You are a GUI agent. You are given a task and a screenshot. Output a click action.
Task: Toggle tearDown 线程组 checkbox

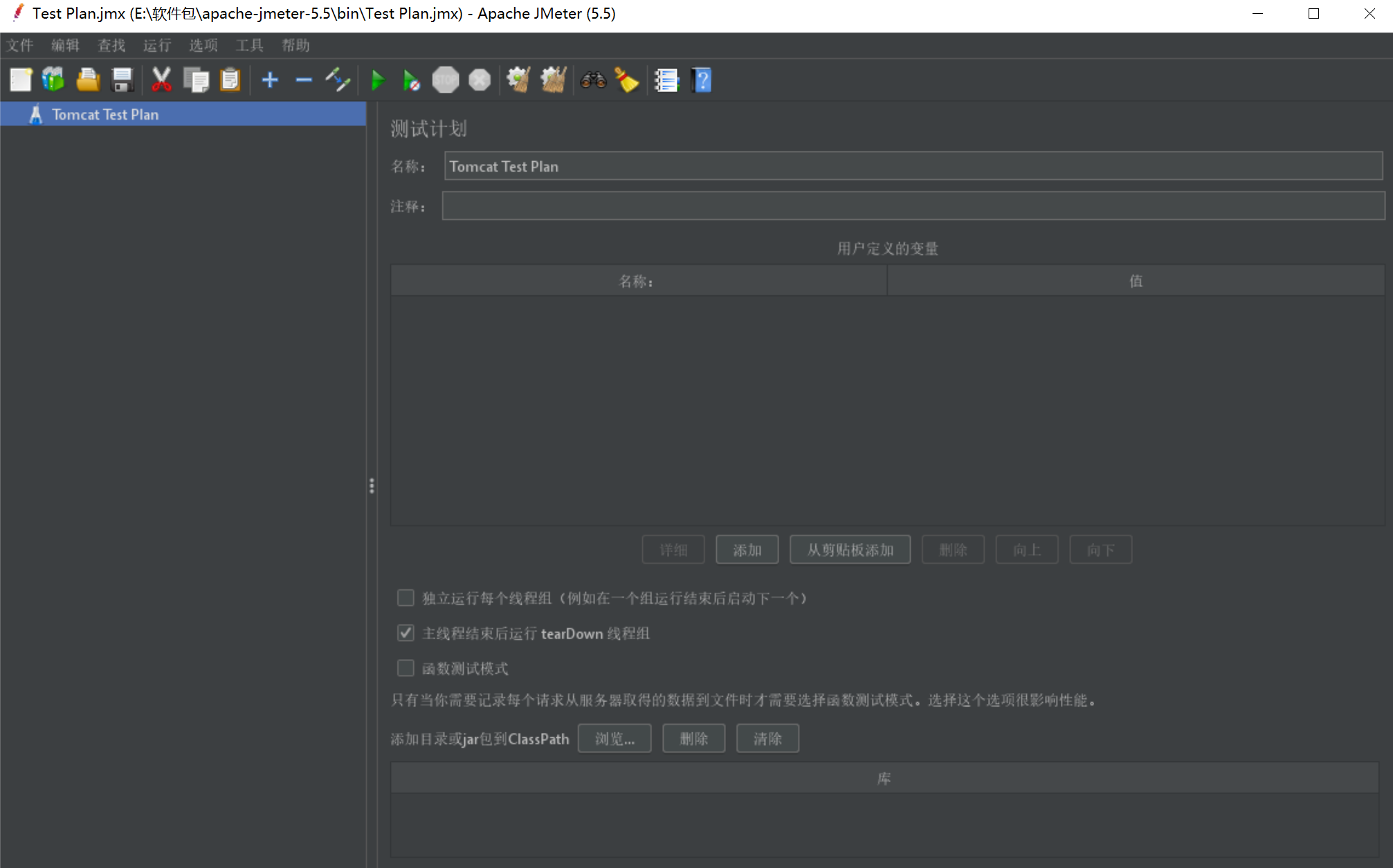pos(406,633)
